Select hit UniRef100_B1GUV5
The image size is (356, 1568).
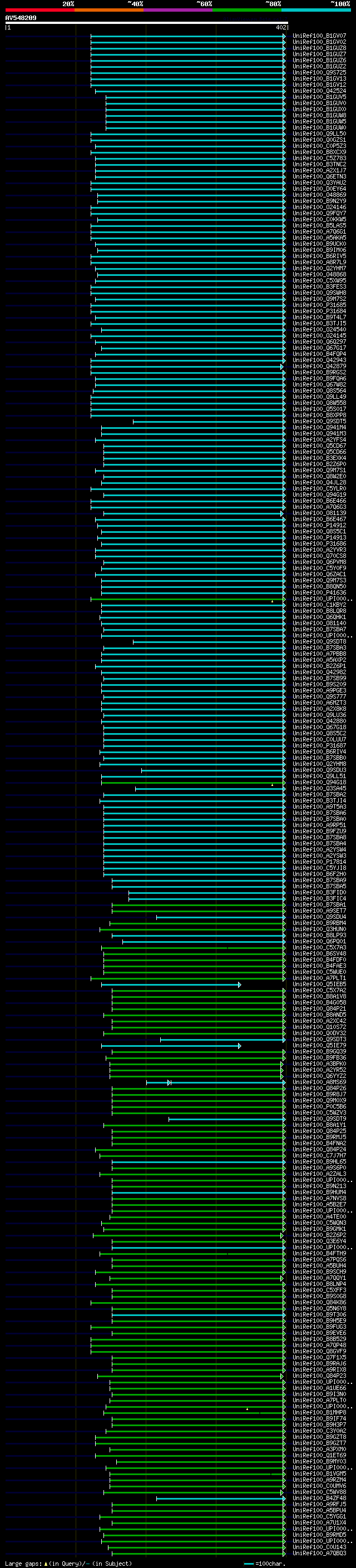[x=319, y=97]
